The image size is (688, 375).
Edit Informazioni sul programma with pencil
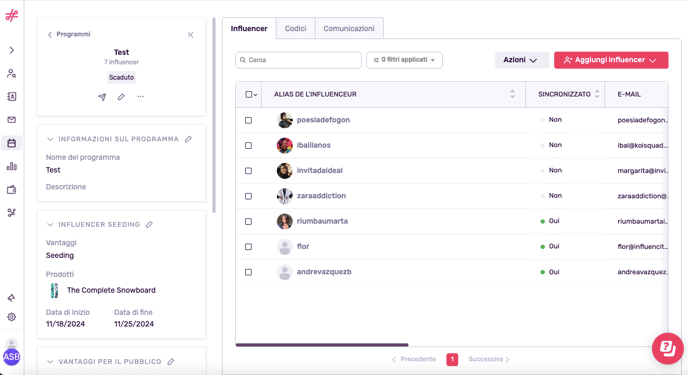click(188, 139)
